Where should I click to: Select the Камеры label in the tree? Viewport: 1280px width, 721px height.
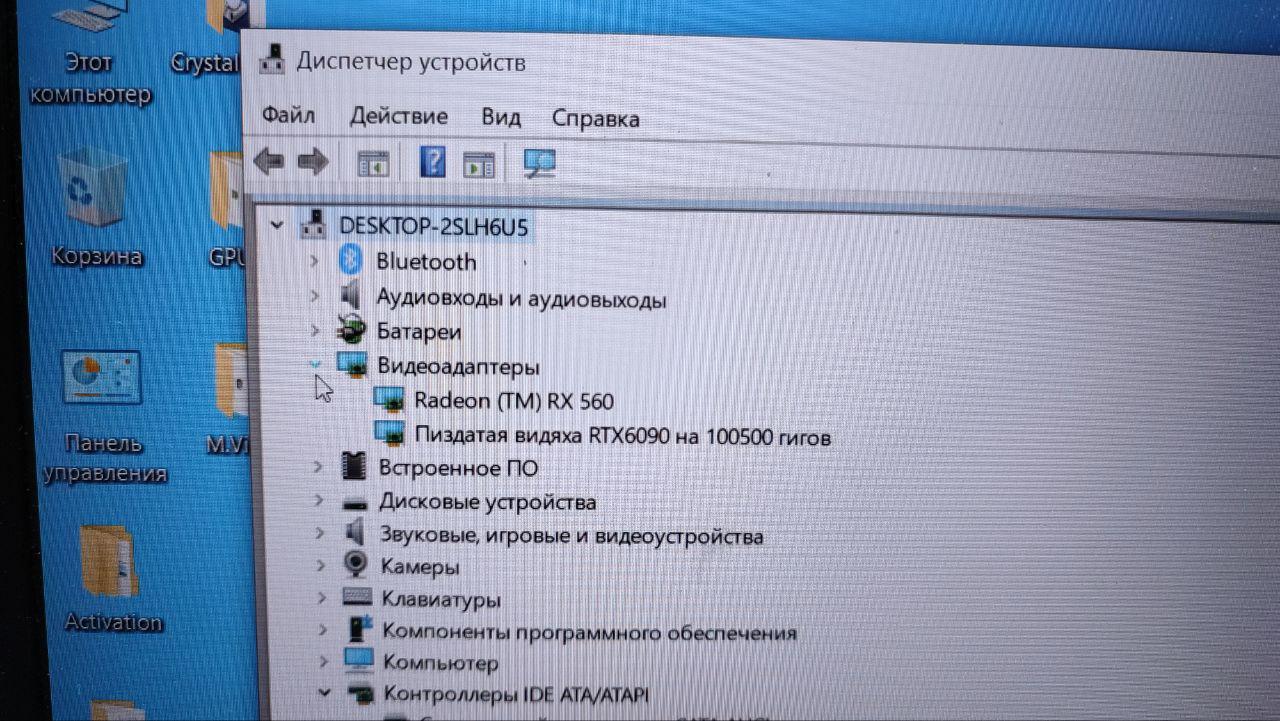pyautogui.click(x=420, y=567)
